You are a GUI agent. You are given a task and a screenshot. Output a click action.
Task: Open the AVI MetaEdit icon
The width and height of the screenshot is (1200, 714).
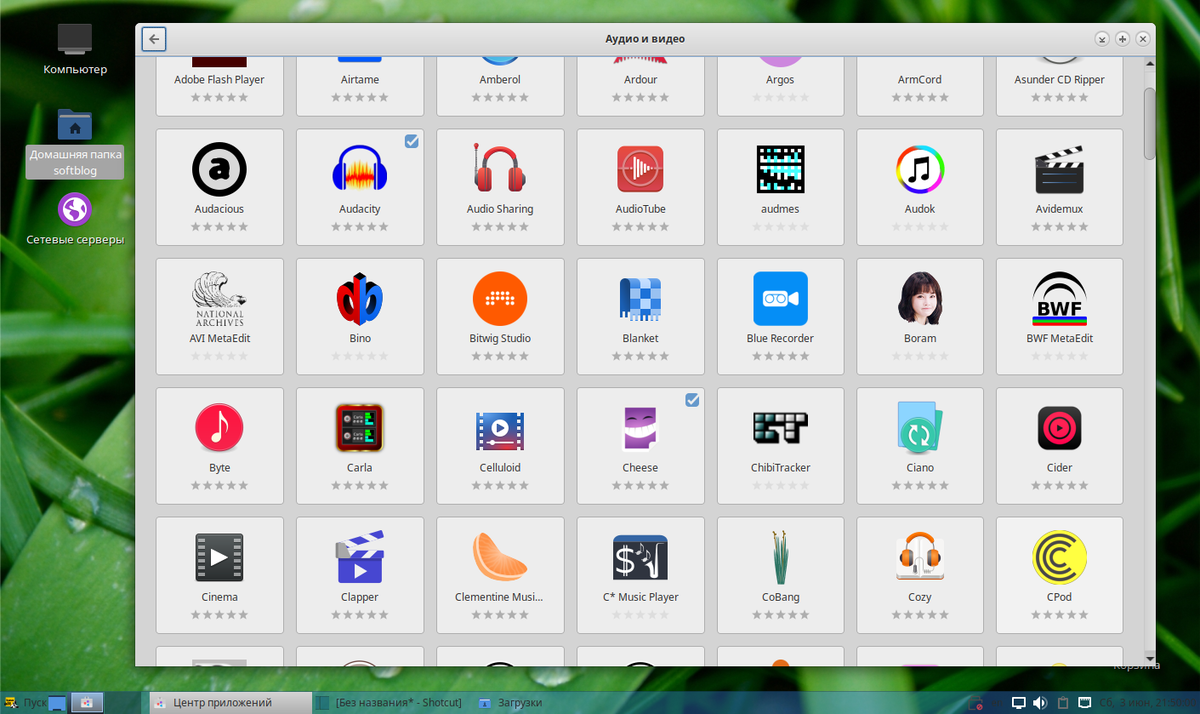(219, 299)
